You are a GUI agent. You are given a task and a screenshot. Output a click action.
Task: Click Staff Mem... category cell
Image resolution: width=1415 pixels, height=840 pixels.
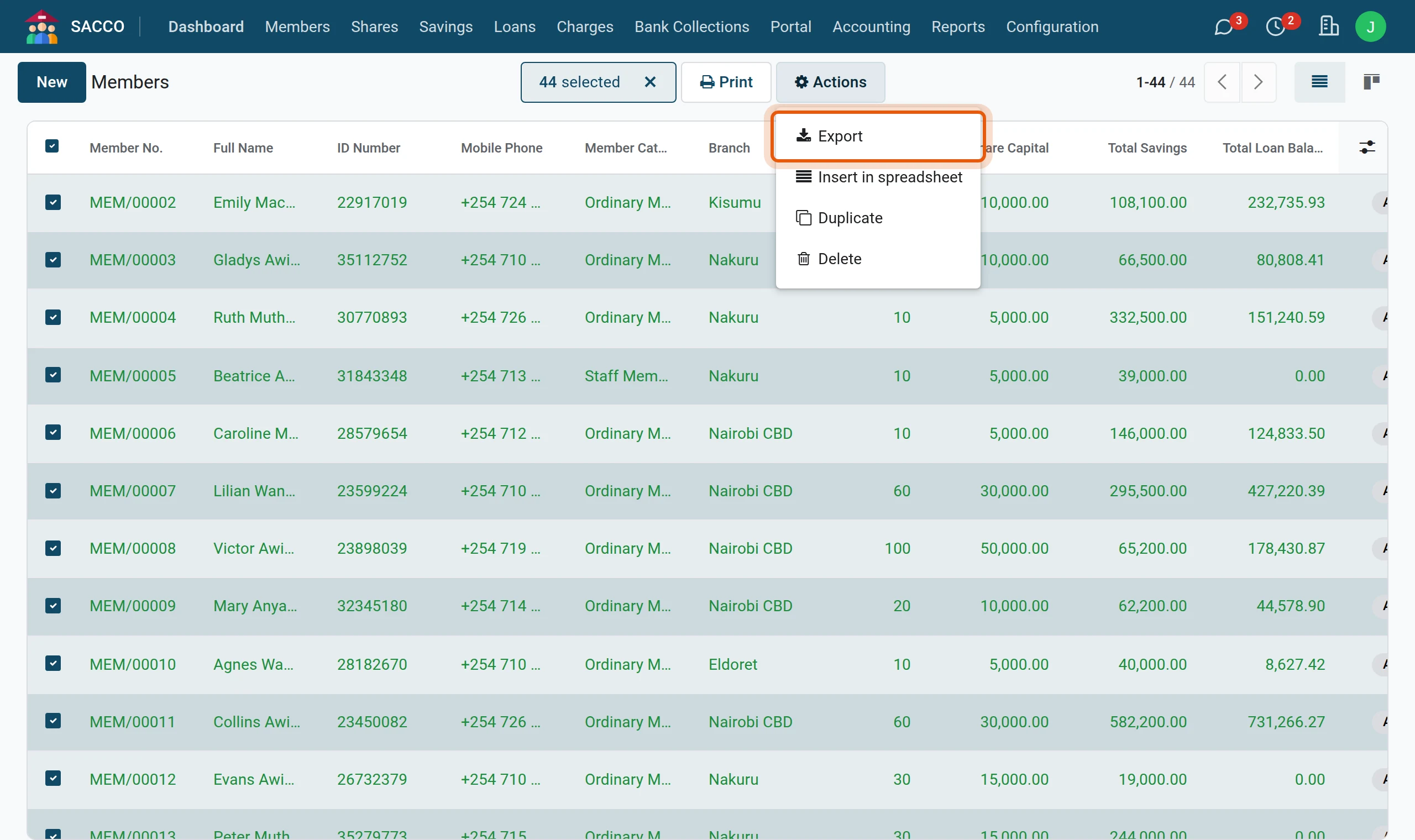626,376
